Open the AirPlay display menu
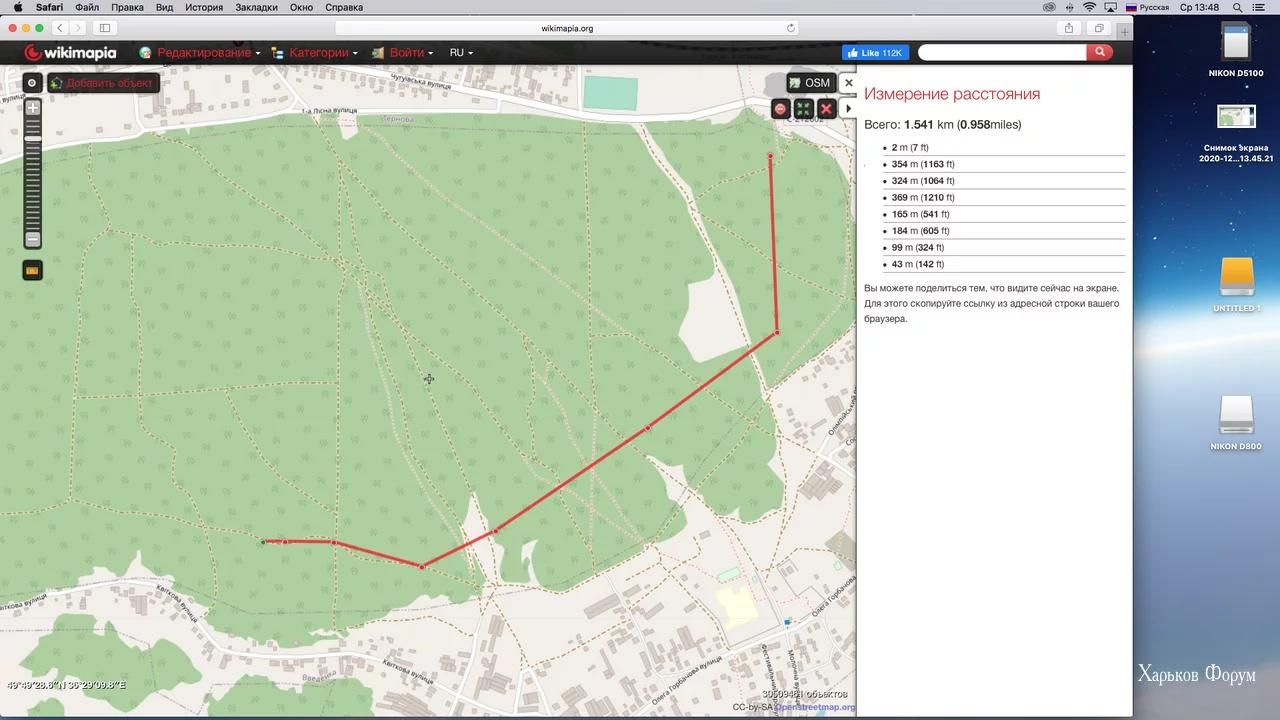 coord(1110,7)
